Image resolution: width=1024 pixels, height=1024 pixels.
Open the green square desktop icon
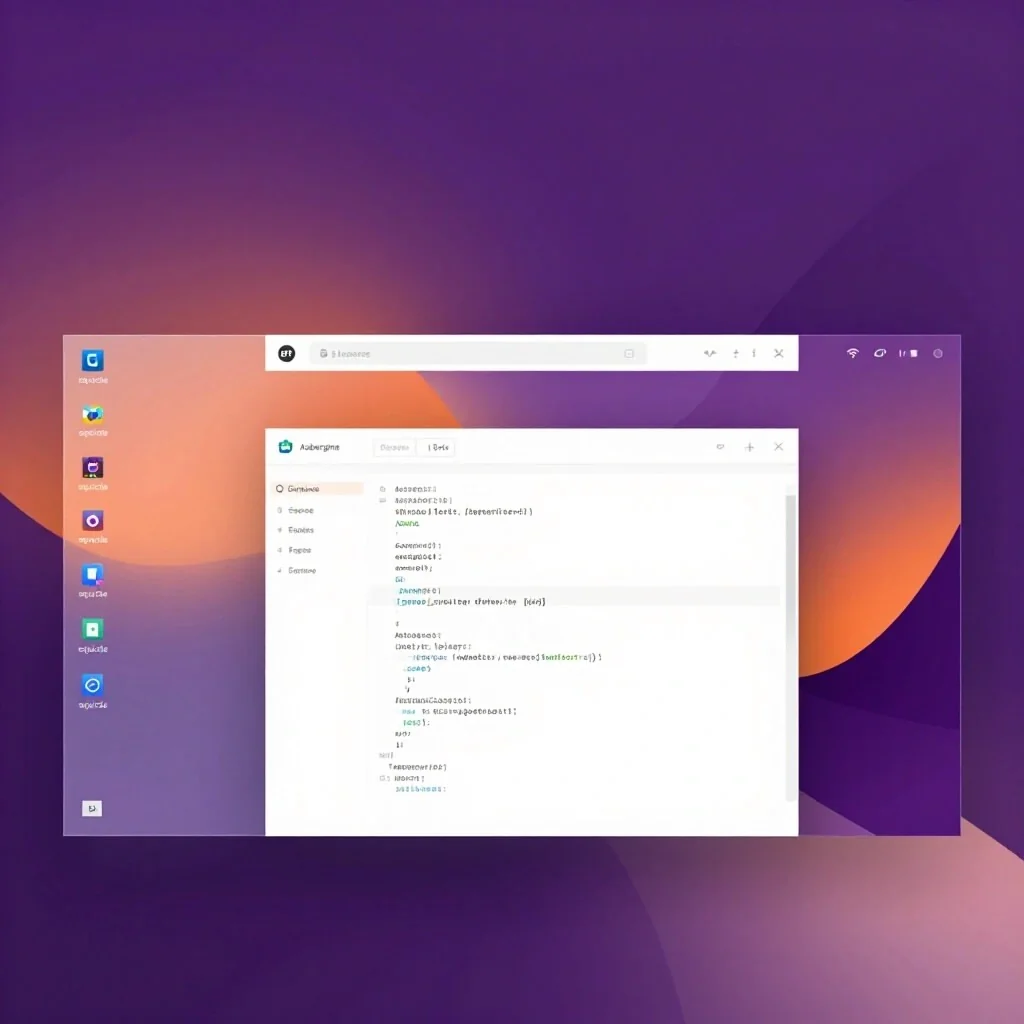click(93, 629)
